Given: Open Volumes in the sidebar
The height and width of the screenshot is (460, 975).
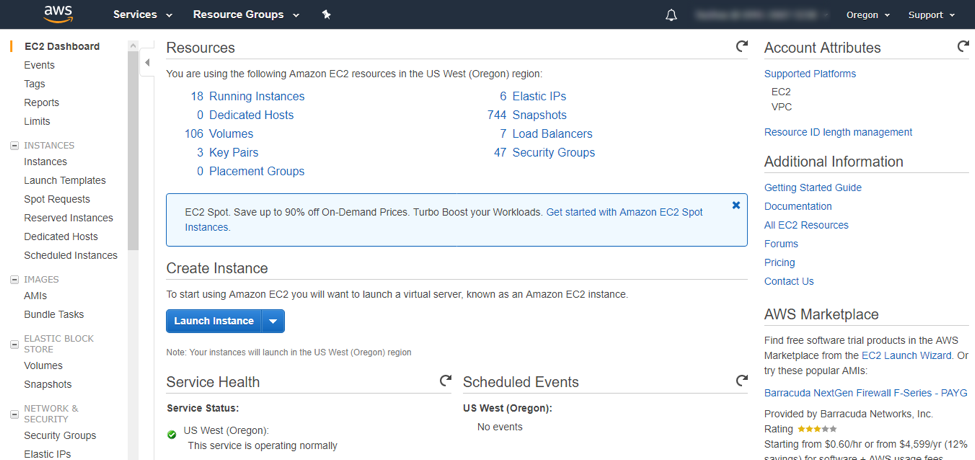Looking at the screenshot, I should pyautogui.click(x=43, y=365).
